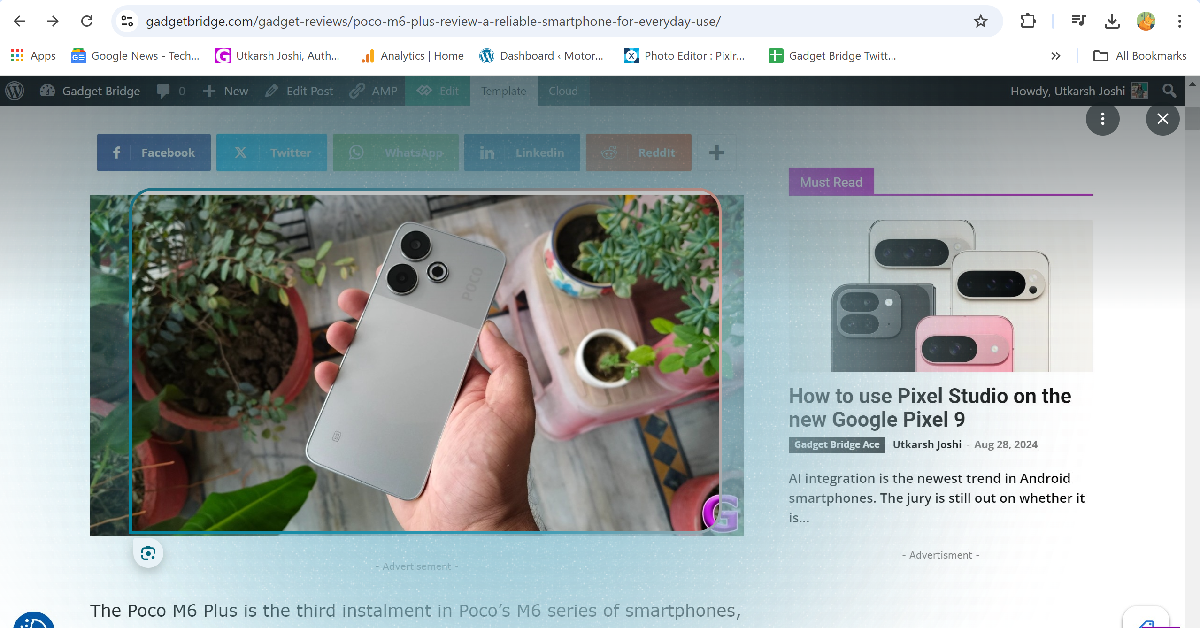This screenshot has width=1200, height=628.
Task: Click the Poco M6 Plus photo
Action: pos(417,365)
